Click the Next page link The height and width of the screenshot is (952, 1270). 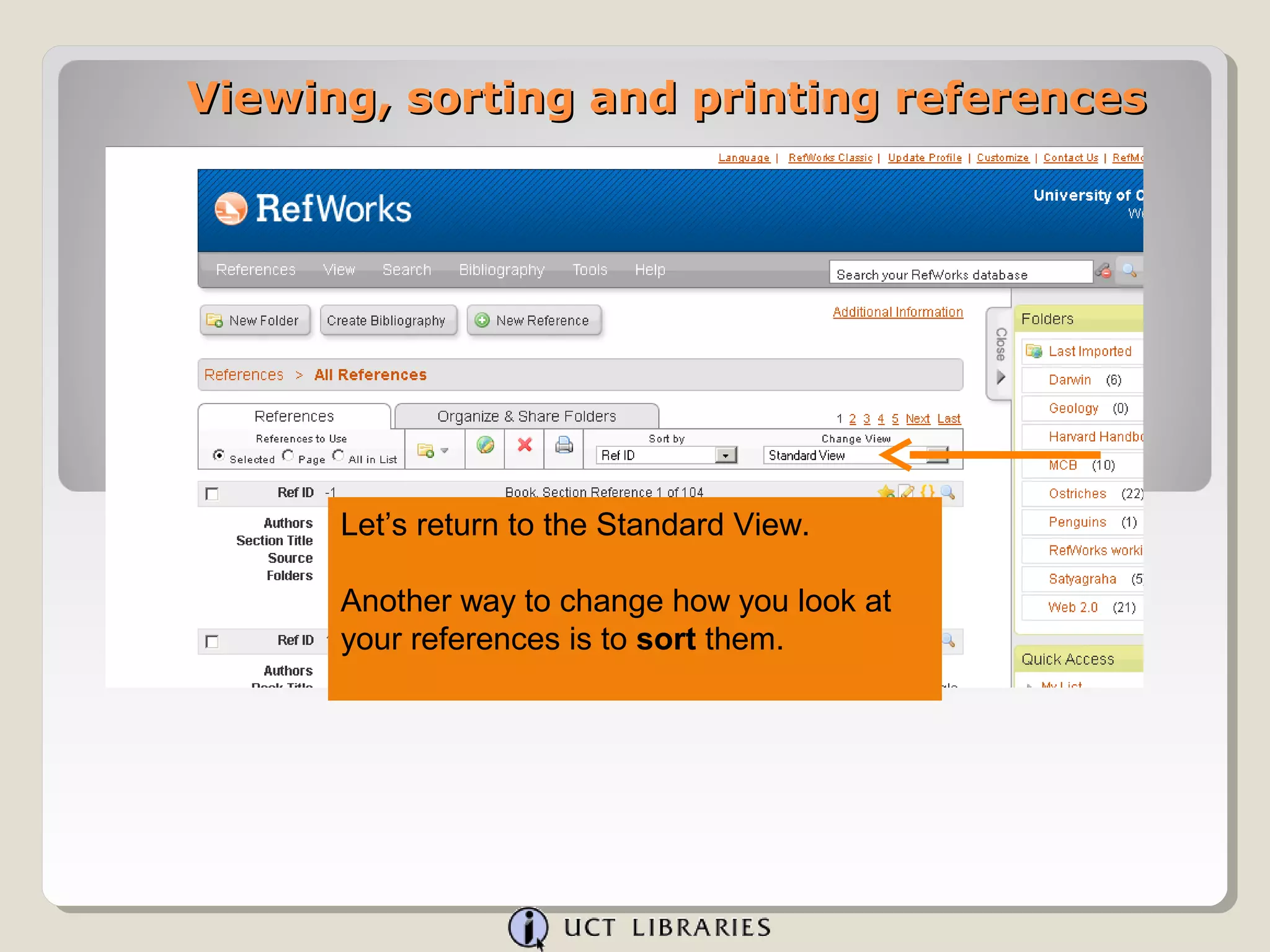[x=918, y=419]
